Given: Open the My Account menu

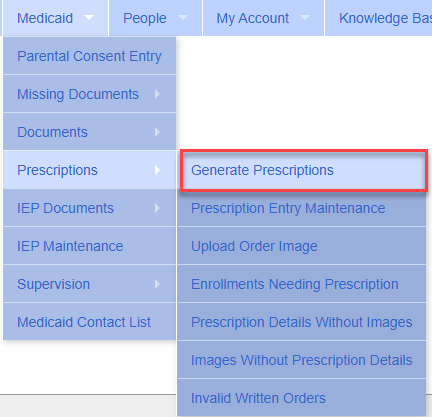Looking at the screenshot, I should pyautogui.click(x=263, y=18).
